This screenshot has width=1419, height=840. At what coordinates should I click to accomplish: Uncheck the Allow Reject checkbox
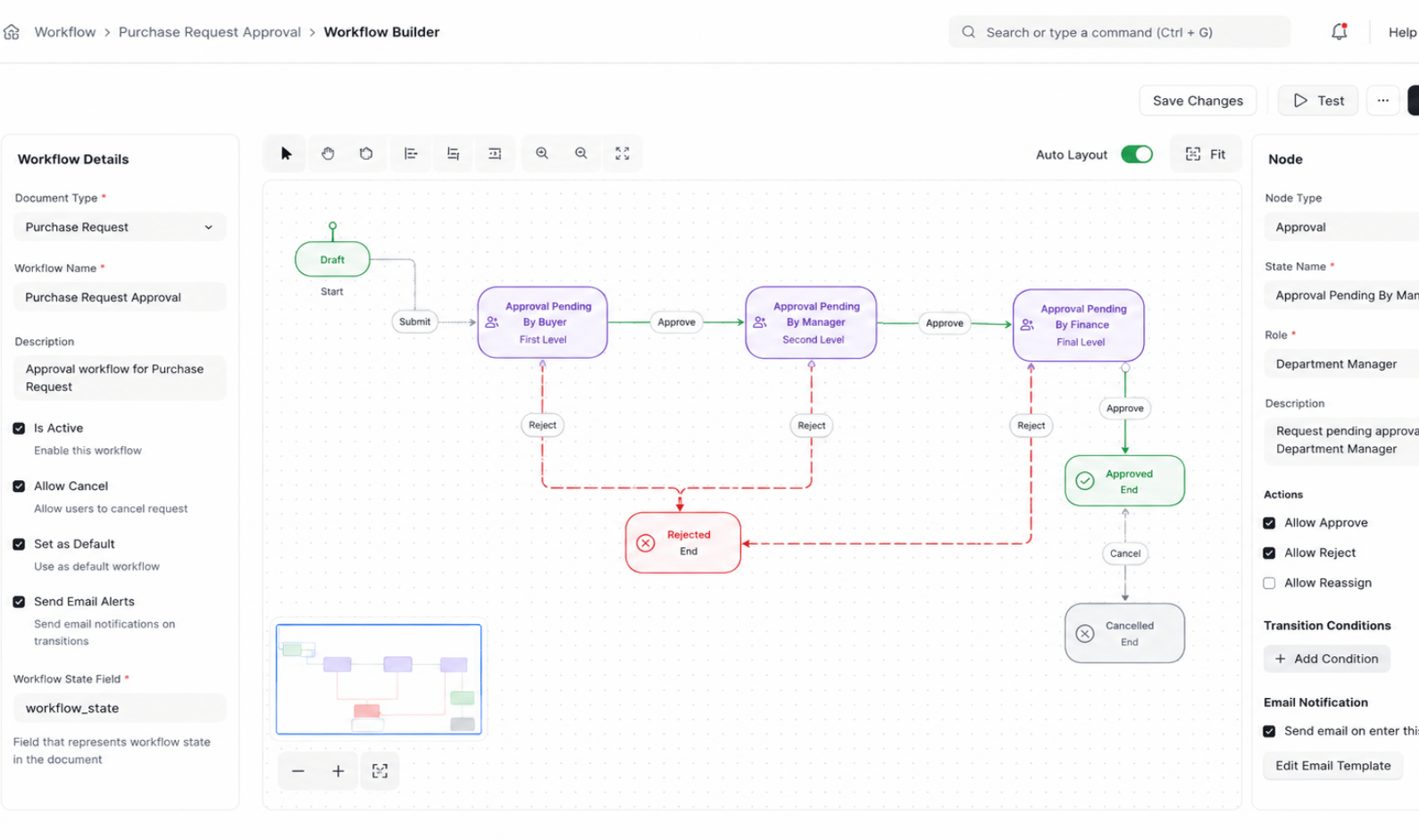[1269, 553]
